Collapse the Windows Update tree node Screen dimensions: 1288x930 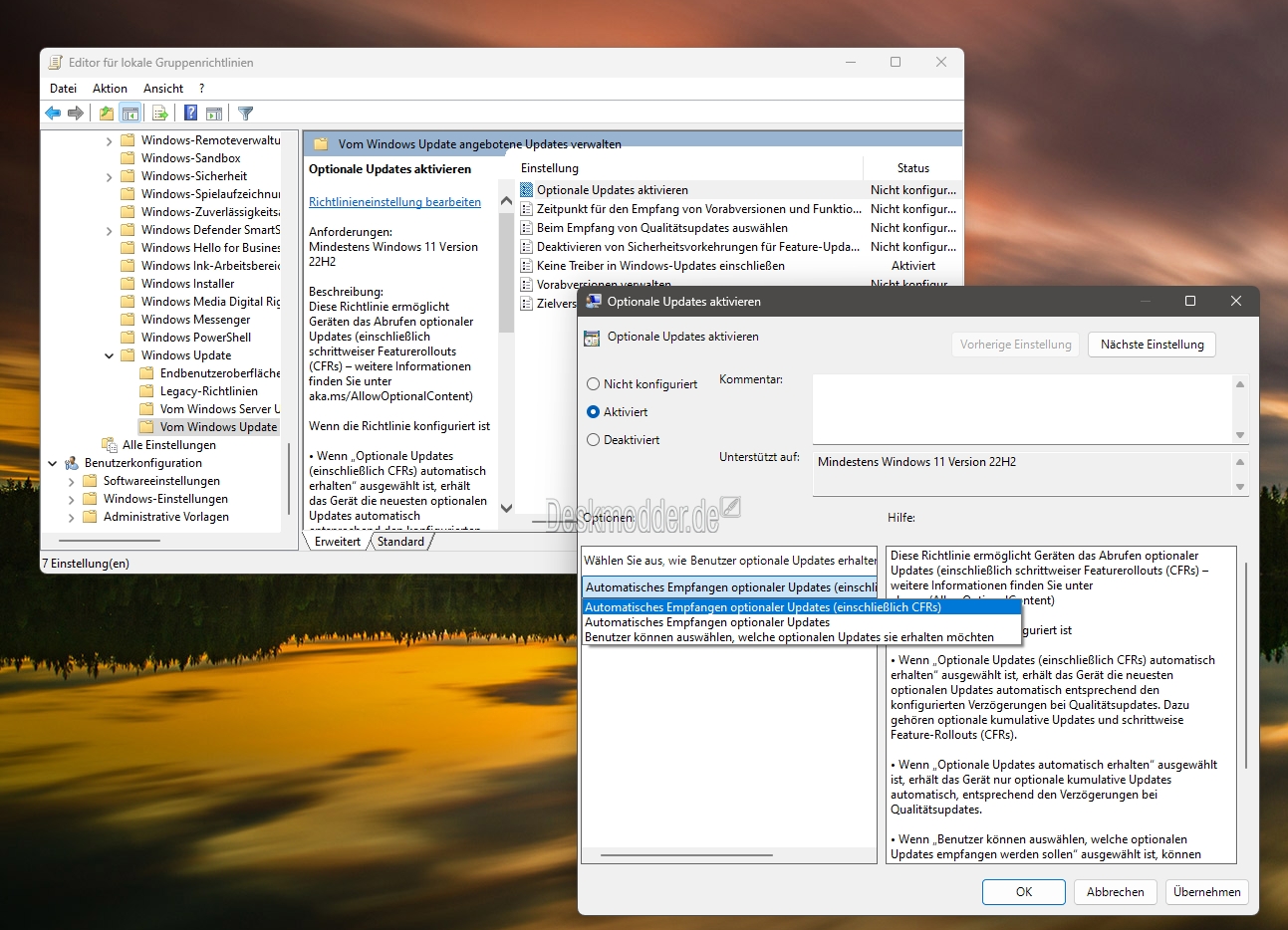click(x=109, y=355)
